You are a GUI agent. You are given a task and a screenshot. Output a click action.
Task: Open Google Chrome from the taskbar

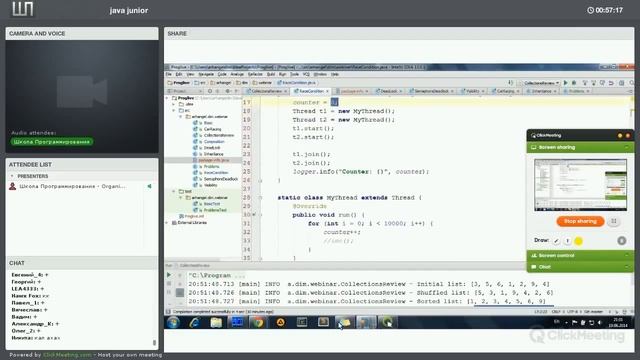(x=258, y=322)
